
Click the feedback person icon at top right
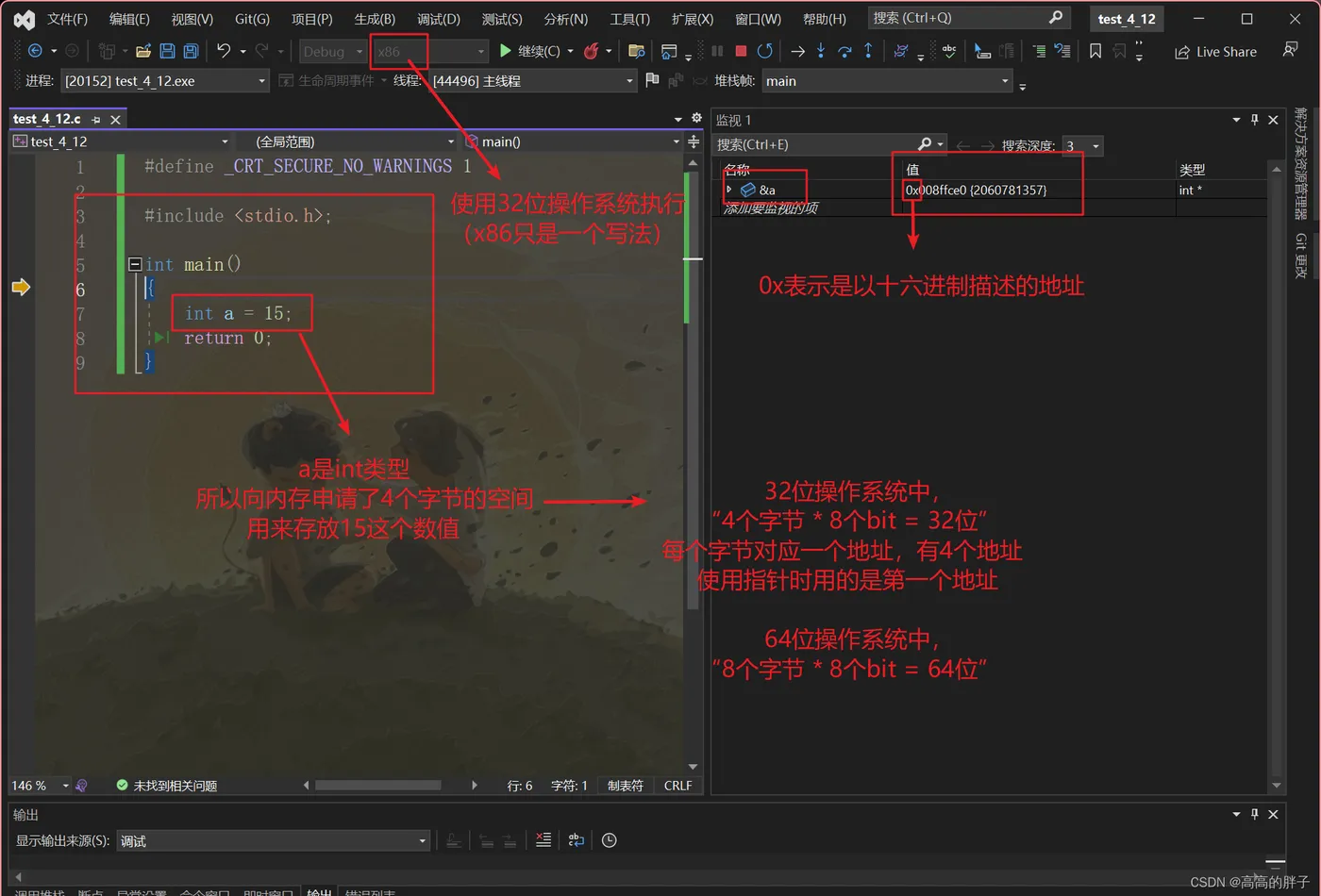click(1290, 50)
